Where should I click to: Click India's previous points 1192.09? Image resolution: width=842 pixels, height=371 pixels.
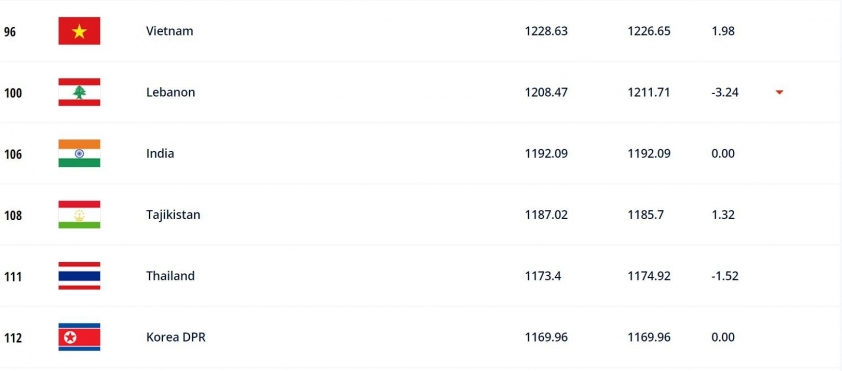point(649,154)
